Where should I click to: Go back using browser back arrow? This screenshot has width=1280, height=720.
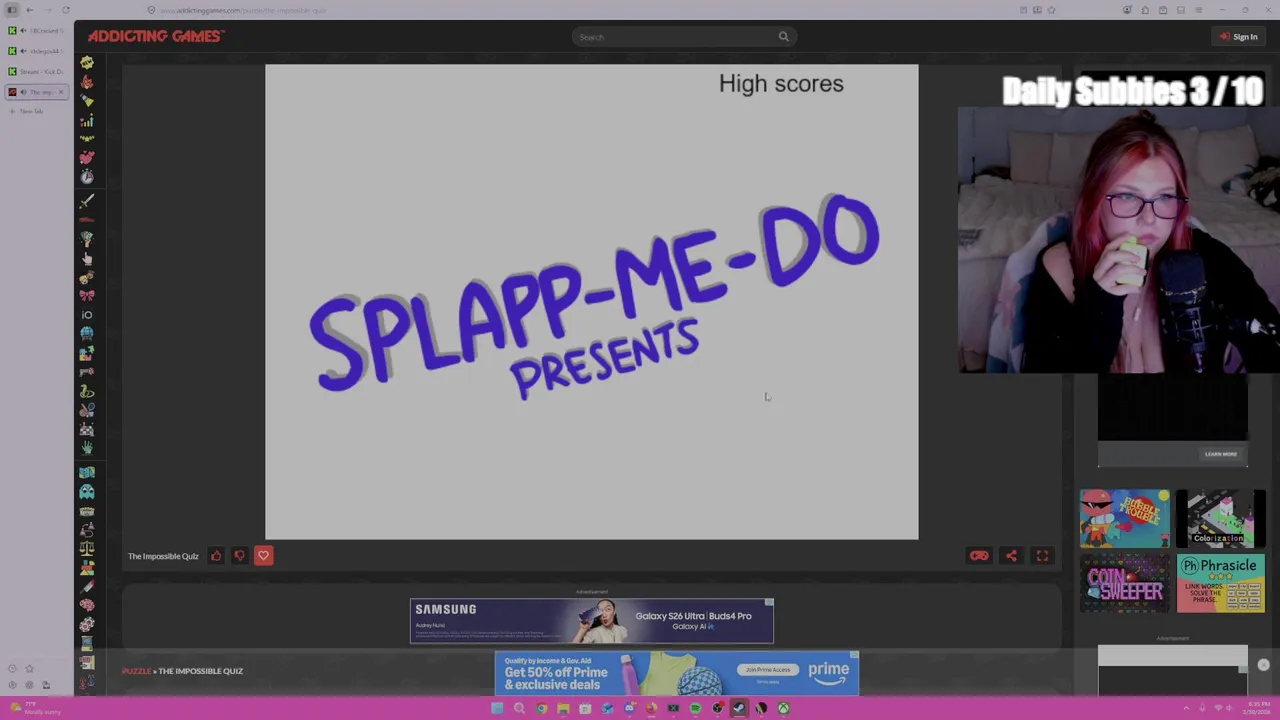coord(30,10)
